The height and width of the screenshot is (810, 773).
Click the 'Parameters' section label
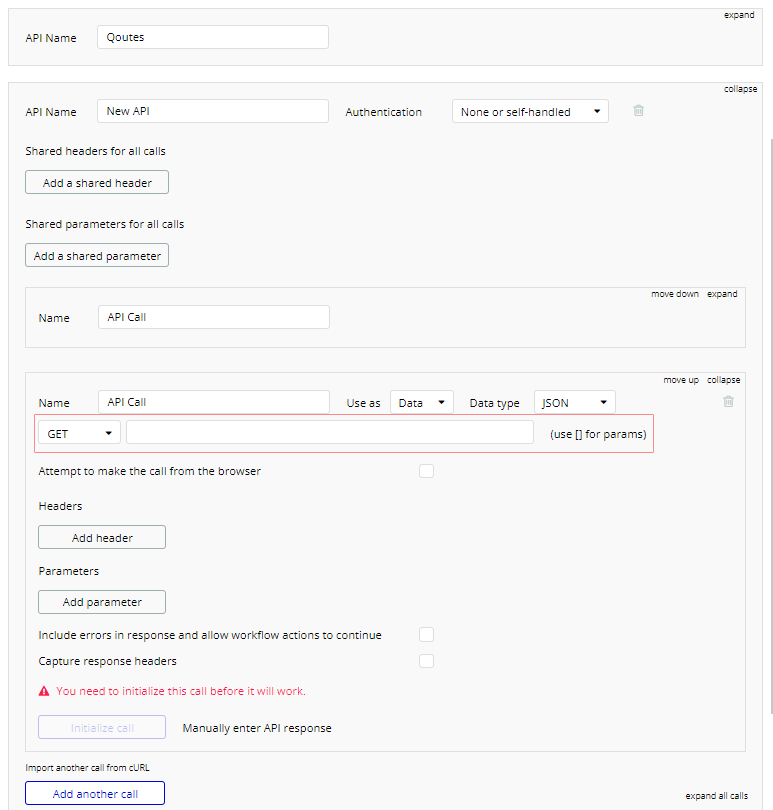[69, 571]
